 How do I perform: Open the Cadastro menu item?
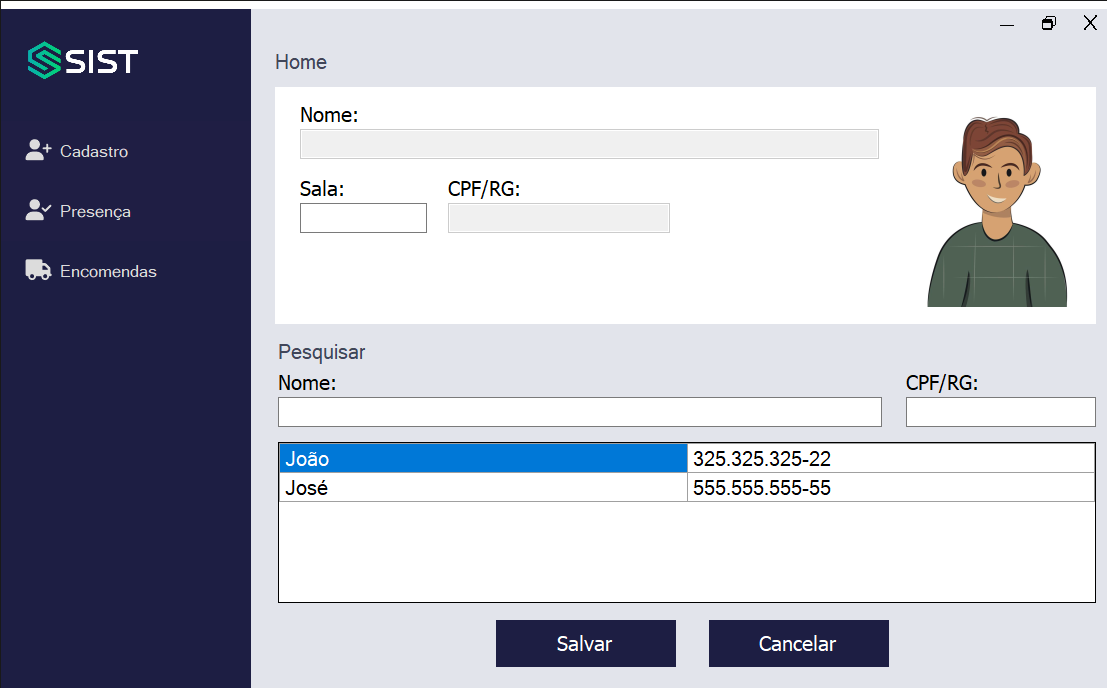click(x=94, y=152)
